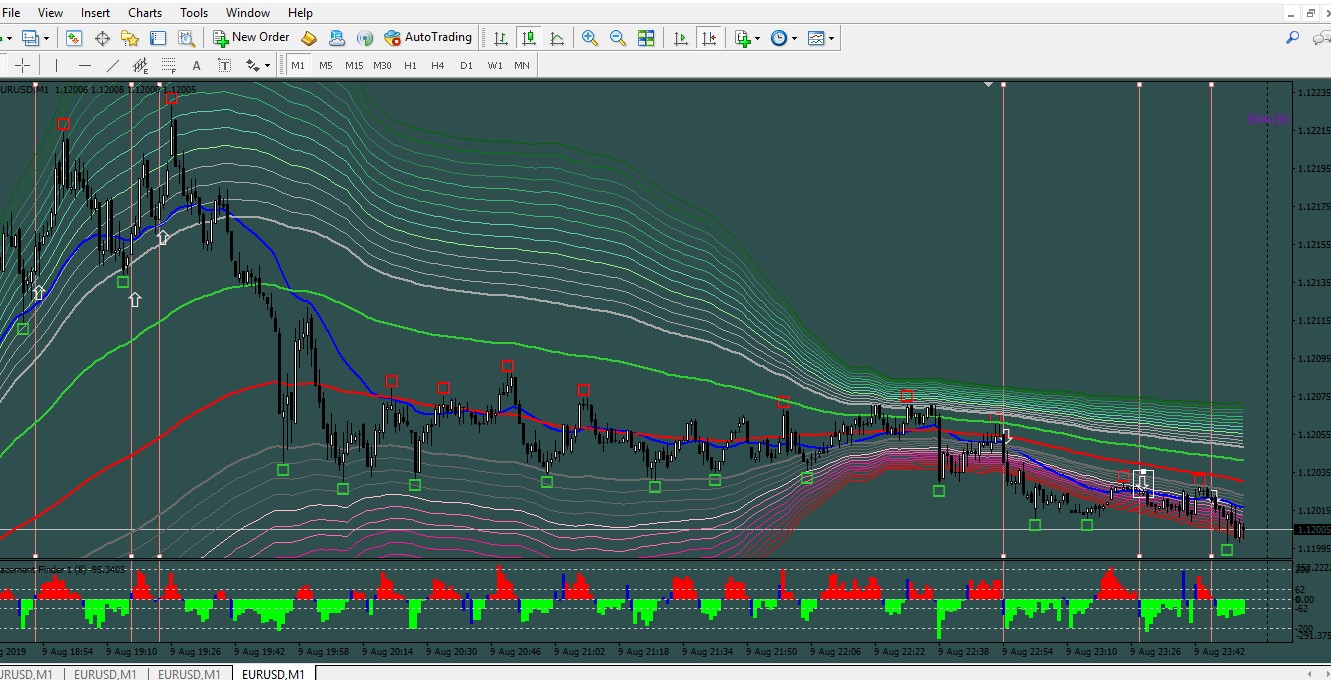Select the active EURUSD,M1 chart tab

272,674
